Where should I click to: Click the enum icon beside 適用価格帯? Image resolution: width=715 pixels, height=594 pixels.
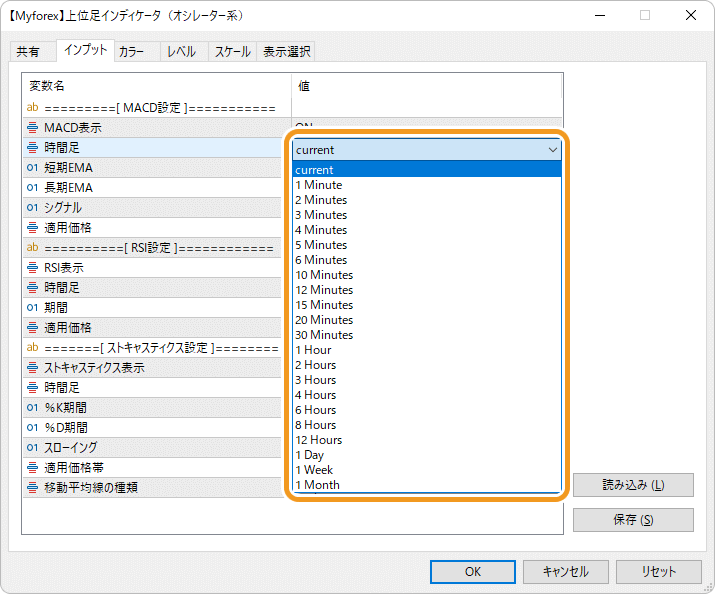point(32,467)
